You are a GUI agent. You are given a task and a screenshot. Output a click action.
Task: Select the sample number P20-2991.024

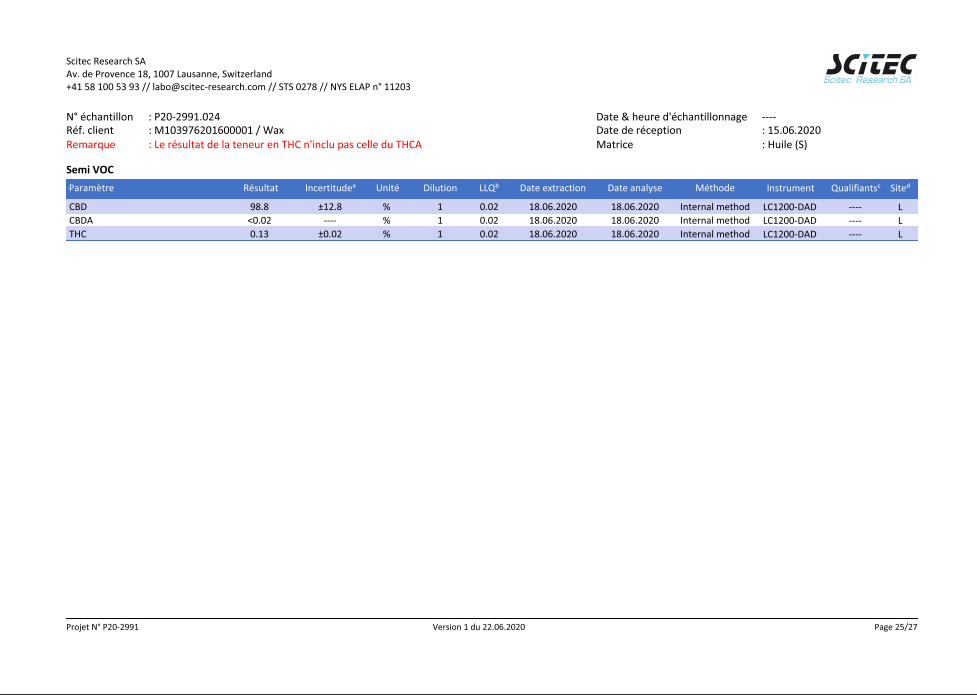tap(187, 117)
